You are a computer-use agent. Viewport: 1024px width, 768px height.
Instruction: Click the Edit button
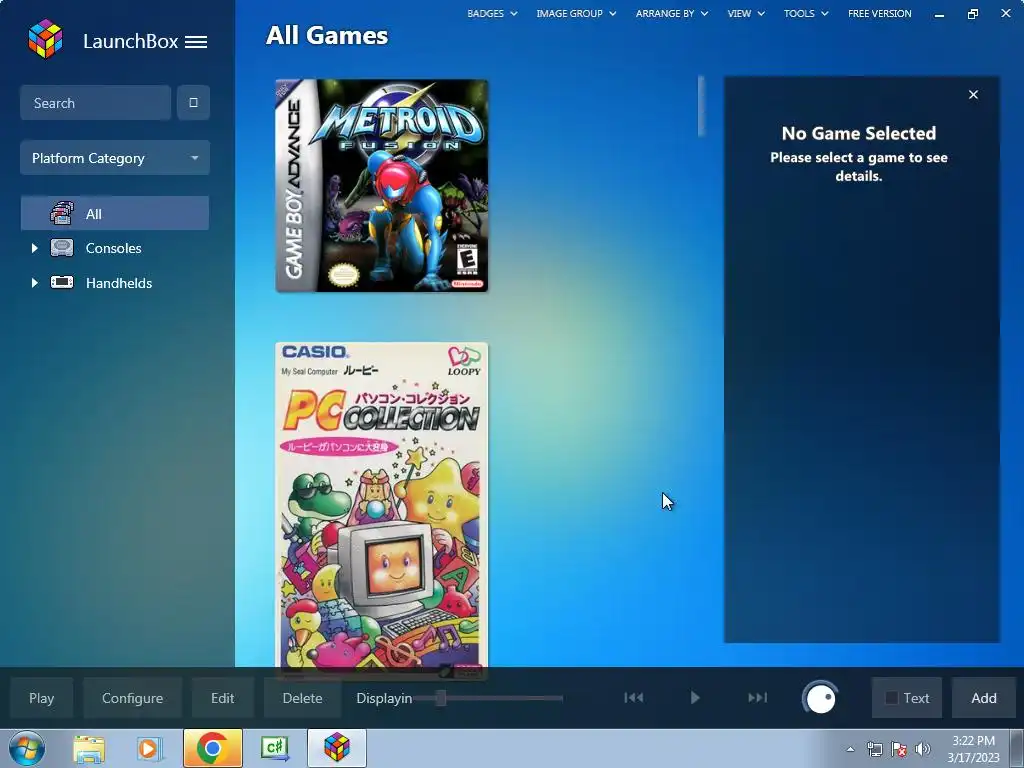tap(222, 698)
